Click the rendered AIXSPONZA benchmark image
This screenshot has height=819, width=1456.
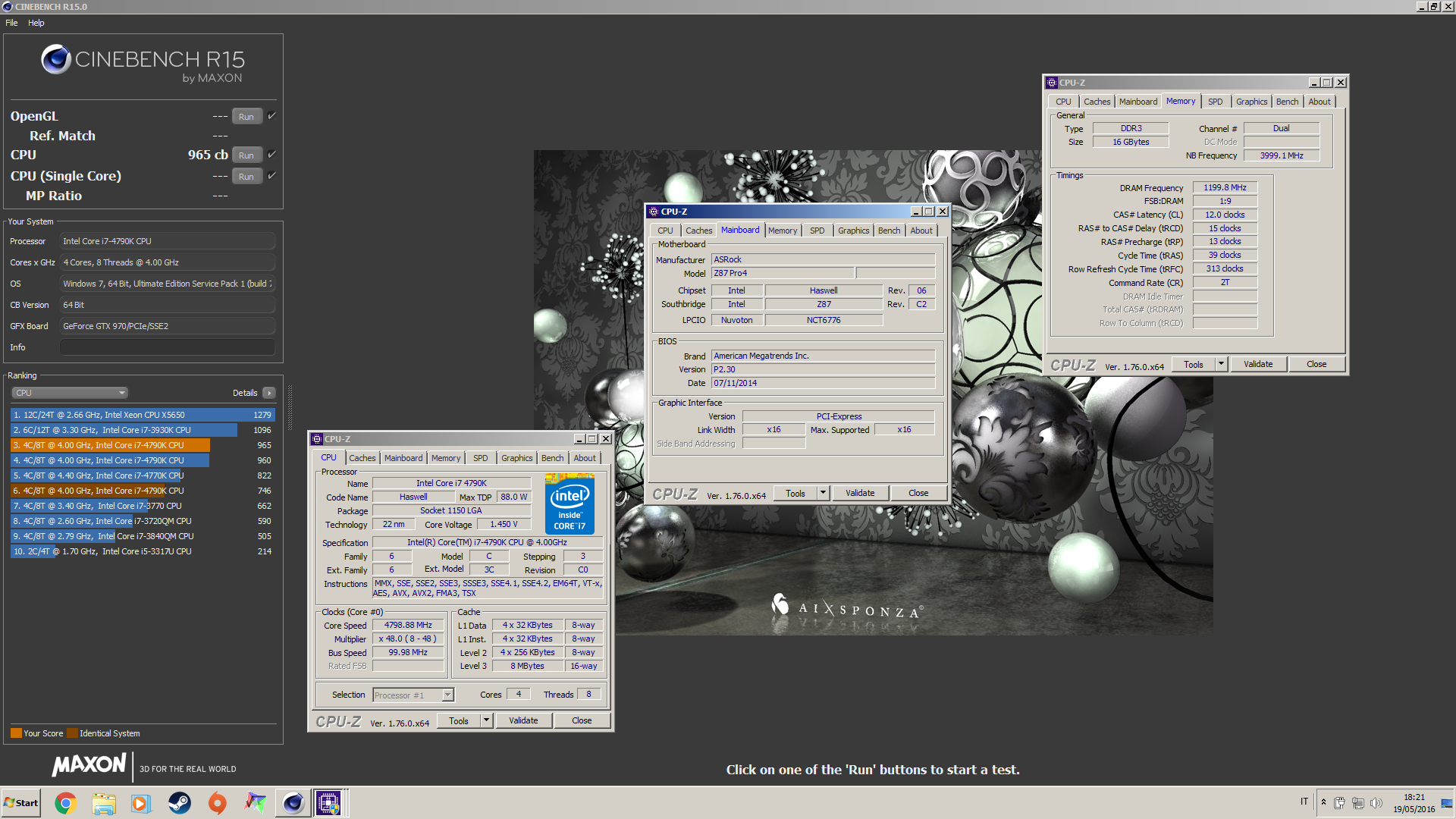click(x=874, y=392)
